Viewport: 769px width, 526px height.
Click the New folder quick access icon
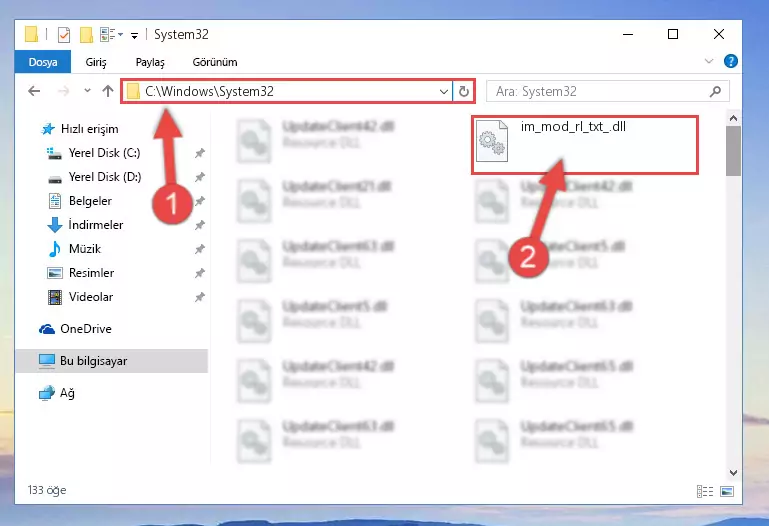point(86,35)
